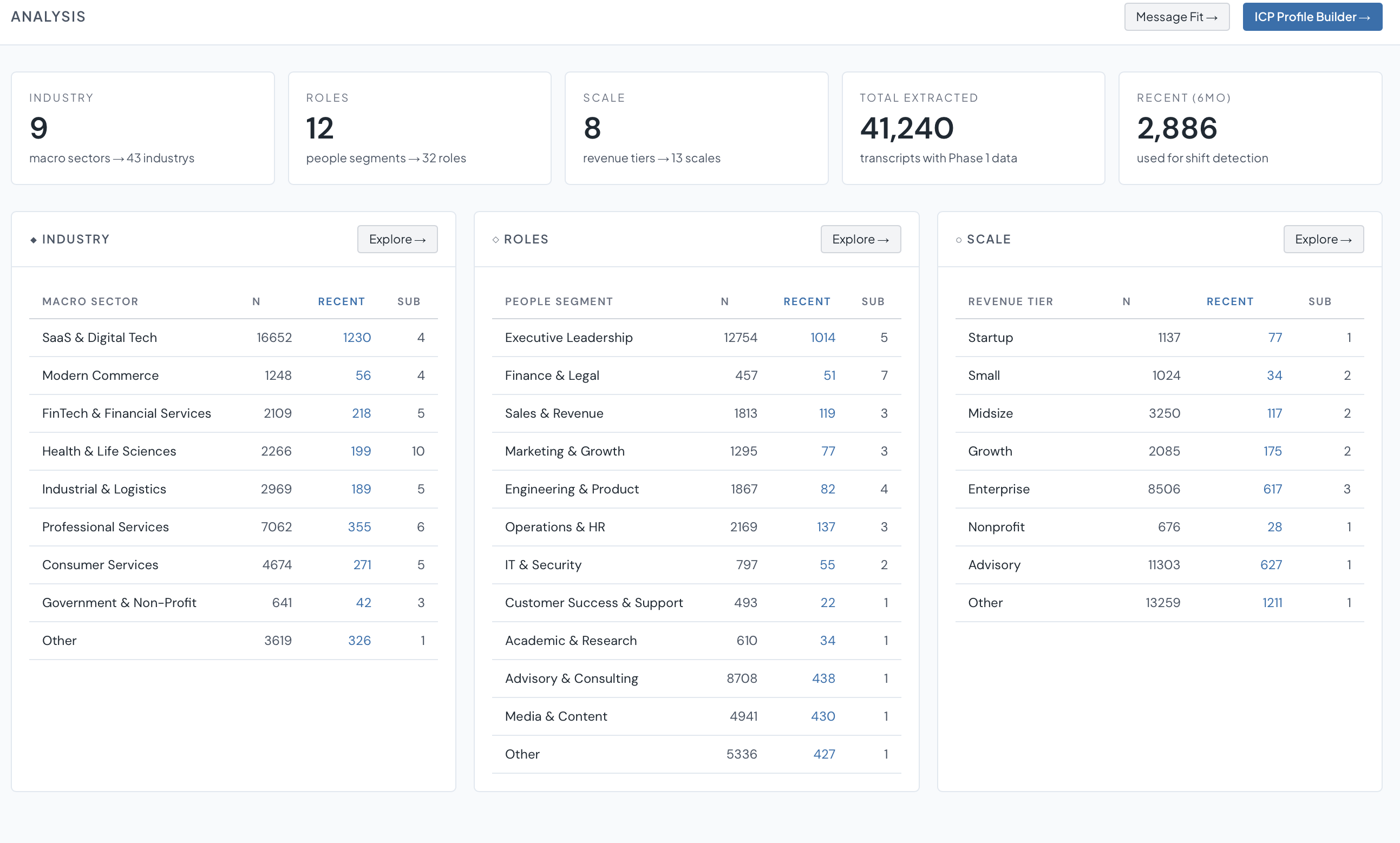Select the Consumer Services row
Image resolution: width=1400 pixels, height=843 pixels.
[x=233, y=565]
